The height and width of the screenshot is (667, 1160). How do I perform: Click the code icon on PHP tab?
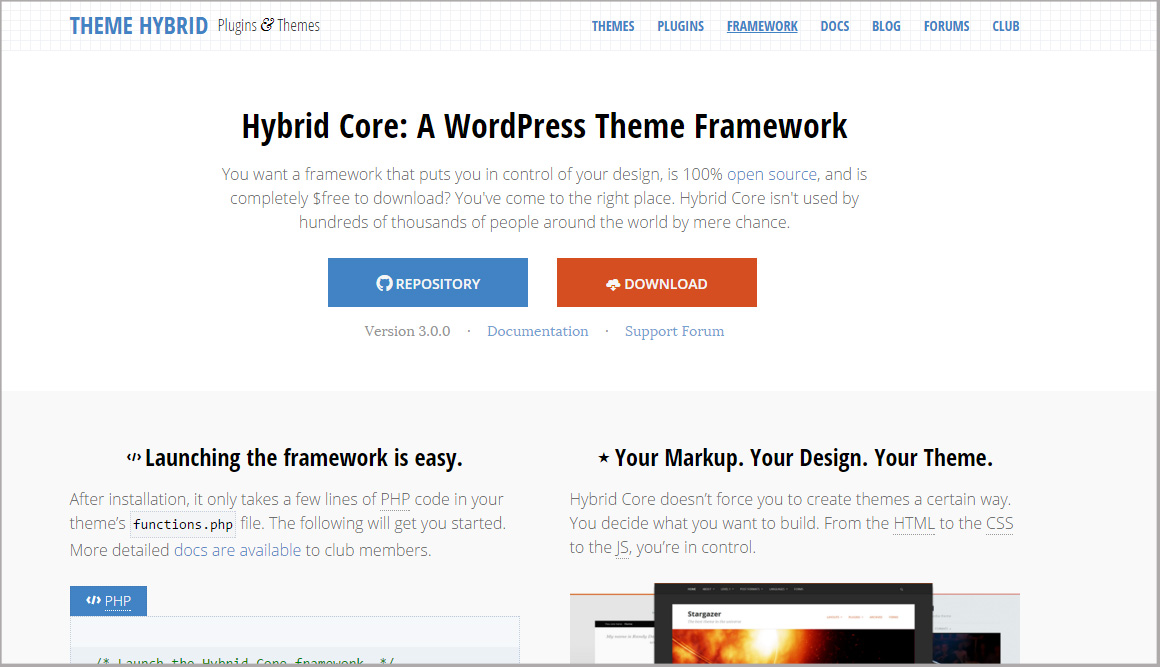pyautogui.click(x=93, y=600)
